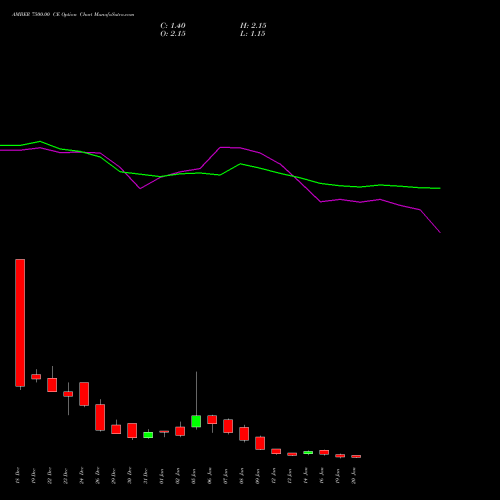Click the open value O: 2.15
500x500 pixels.
click(x=173, y=34)
